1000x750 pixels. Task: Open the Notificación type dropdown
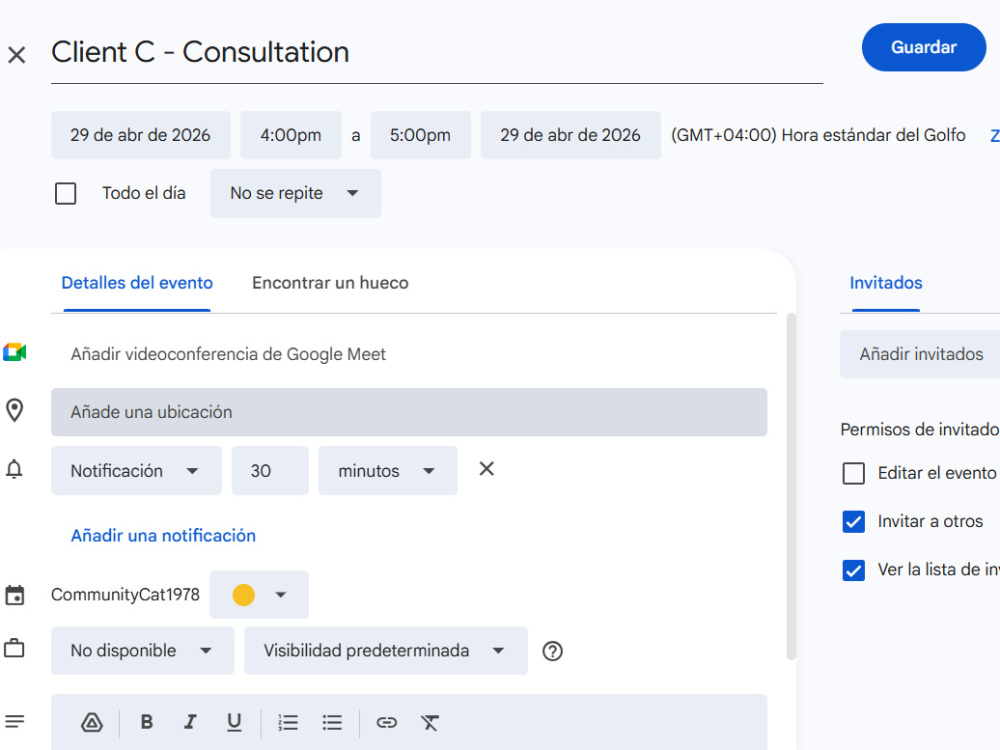tap(136, 471)
